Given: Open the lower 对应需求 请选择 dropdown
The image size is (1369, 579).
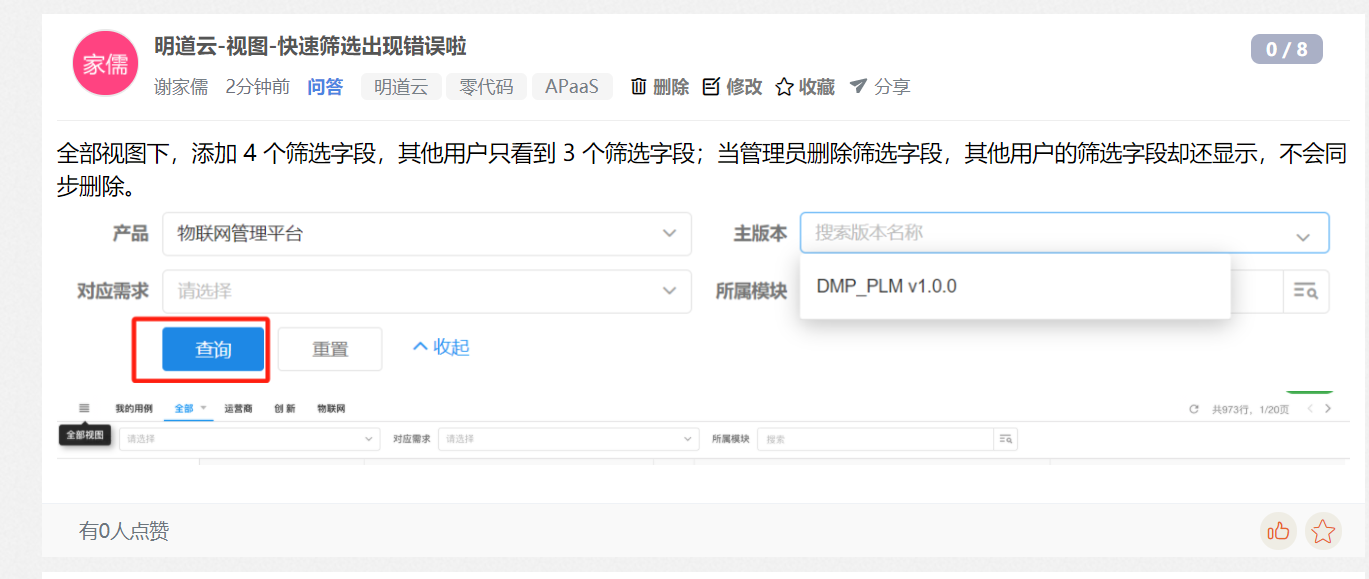Looking at the screenshot, I should click(x=570, y=438).
